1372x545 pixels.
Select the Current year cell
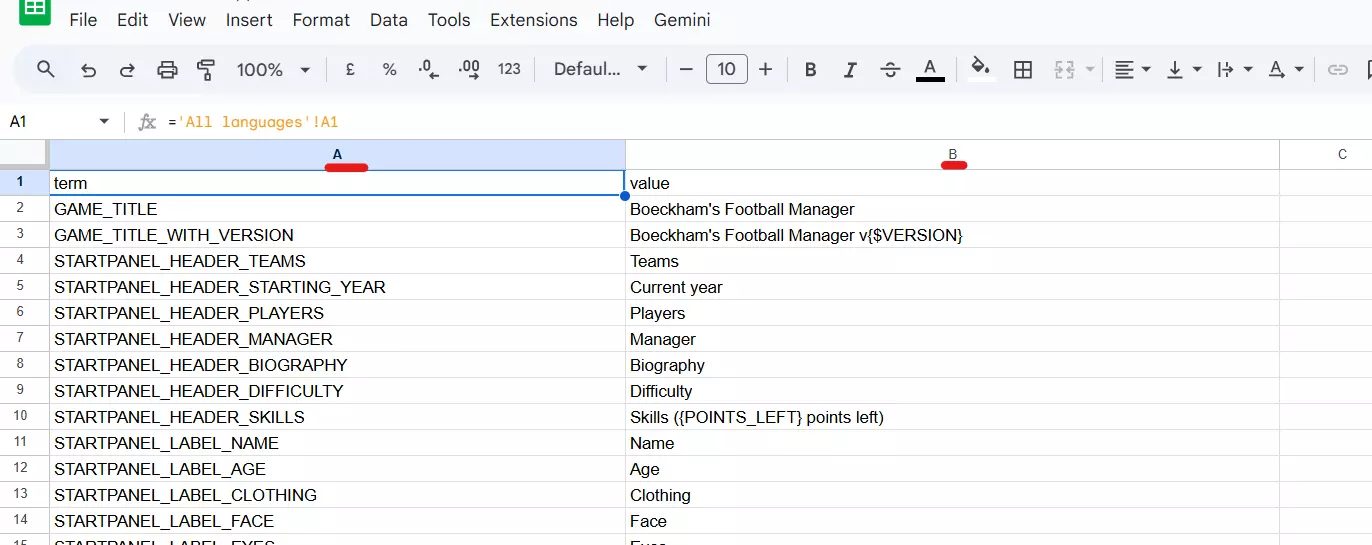pyautogui.click(x=952, y=287)
